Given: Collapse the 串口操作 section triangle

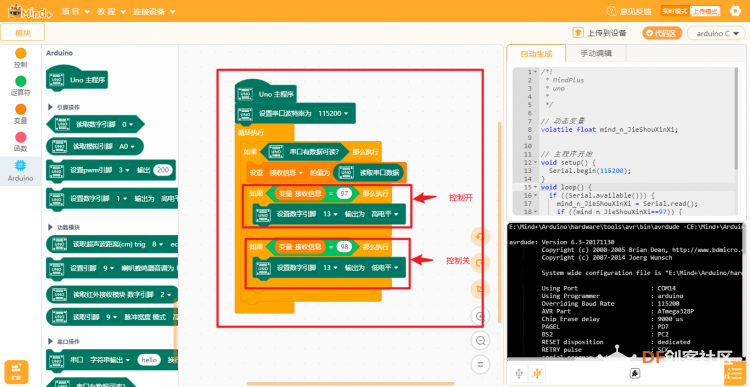Looking at the screenshot, I should 51,342.
